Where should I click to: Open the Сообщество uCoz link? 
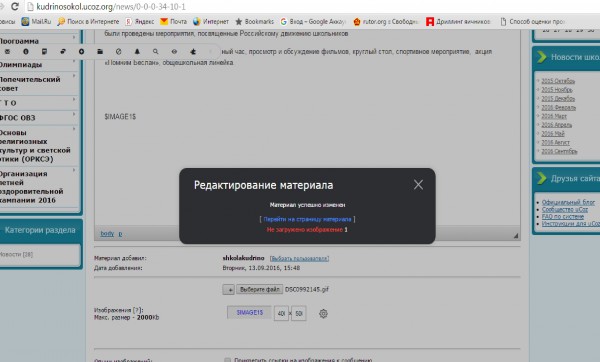[x=565, y=209]
